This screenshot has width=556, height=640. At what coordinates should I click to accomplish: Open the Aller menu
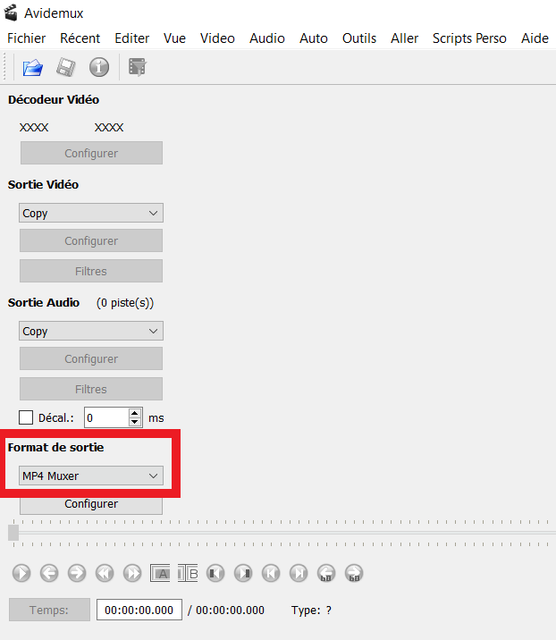click(404, 38)
